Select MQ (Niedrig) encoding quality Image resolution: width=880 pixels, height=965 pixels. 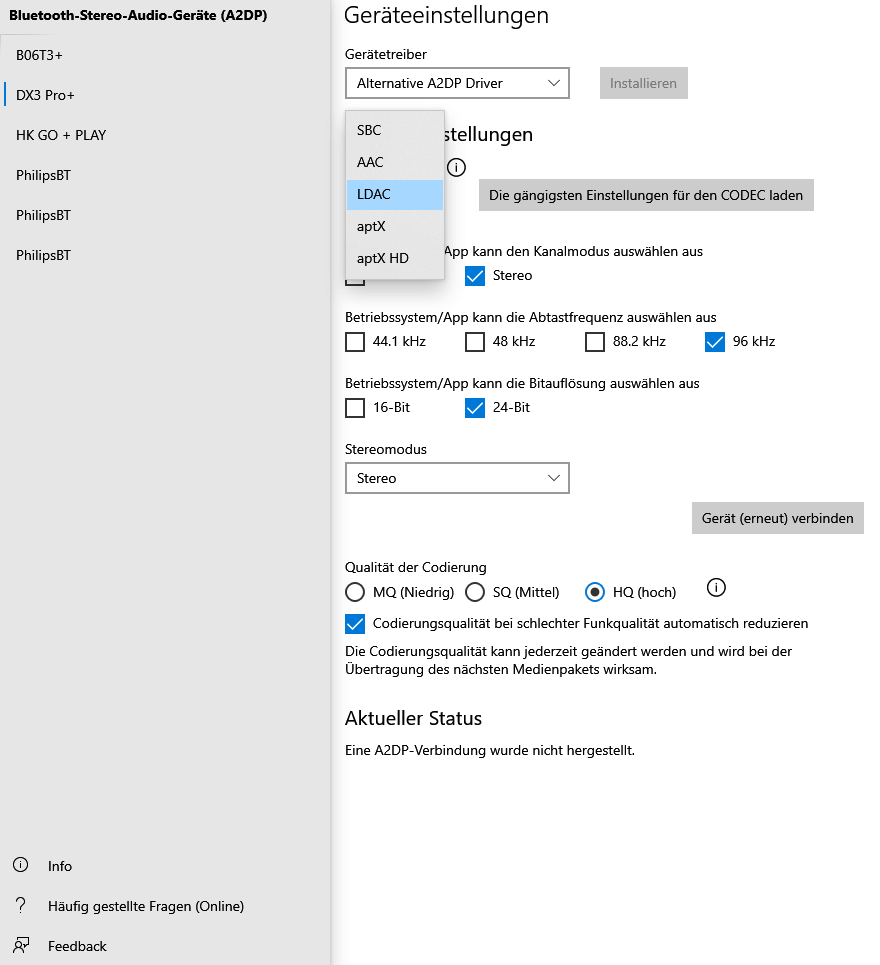[x=355, y=592]
